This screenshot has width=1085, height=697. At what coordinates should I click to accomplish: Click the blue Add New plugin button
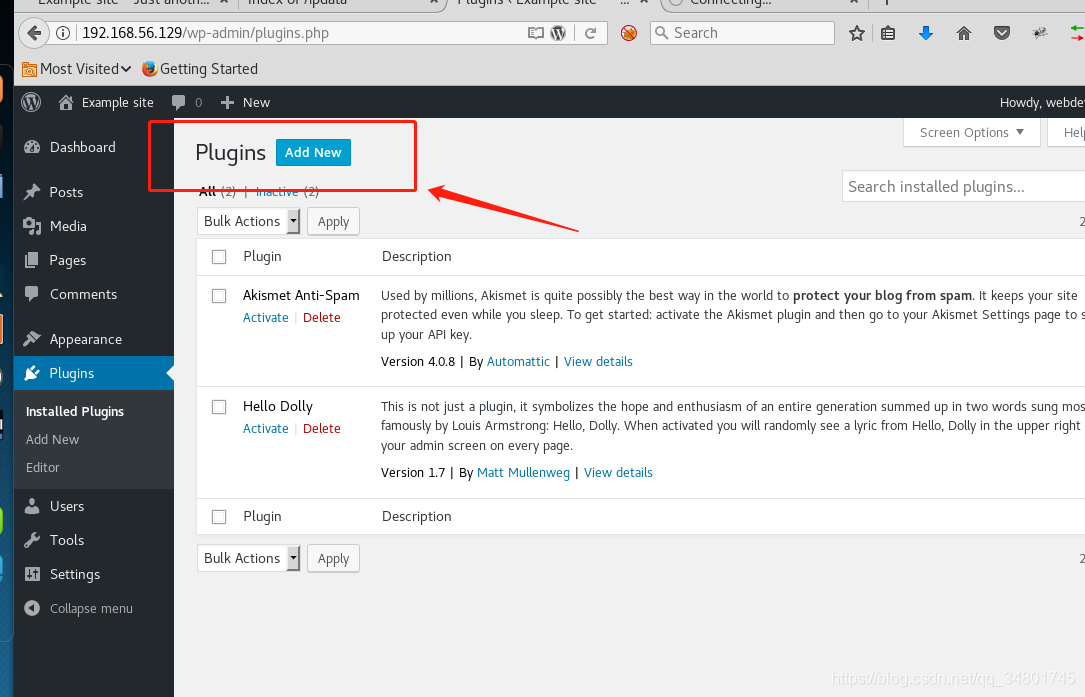(x=313, y=152)
